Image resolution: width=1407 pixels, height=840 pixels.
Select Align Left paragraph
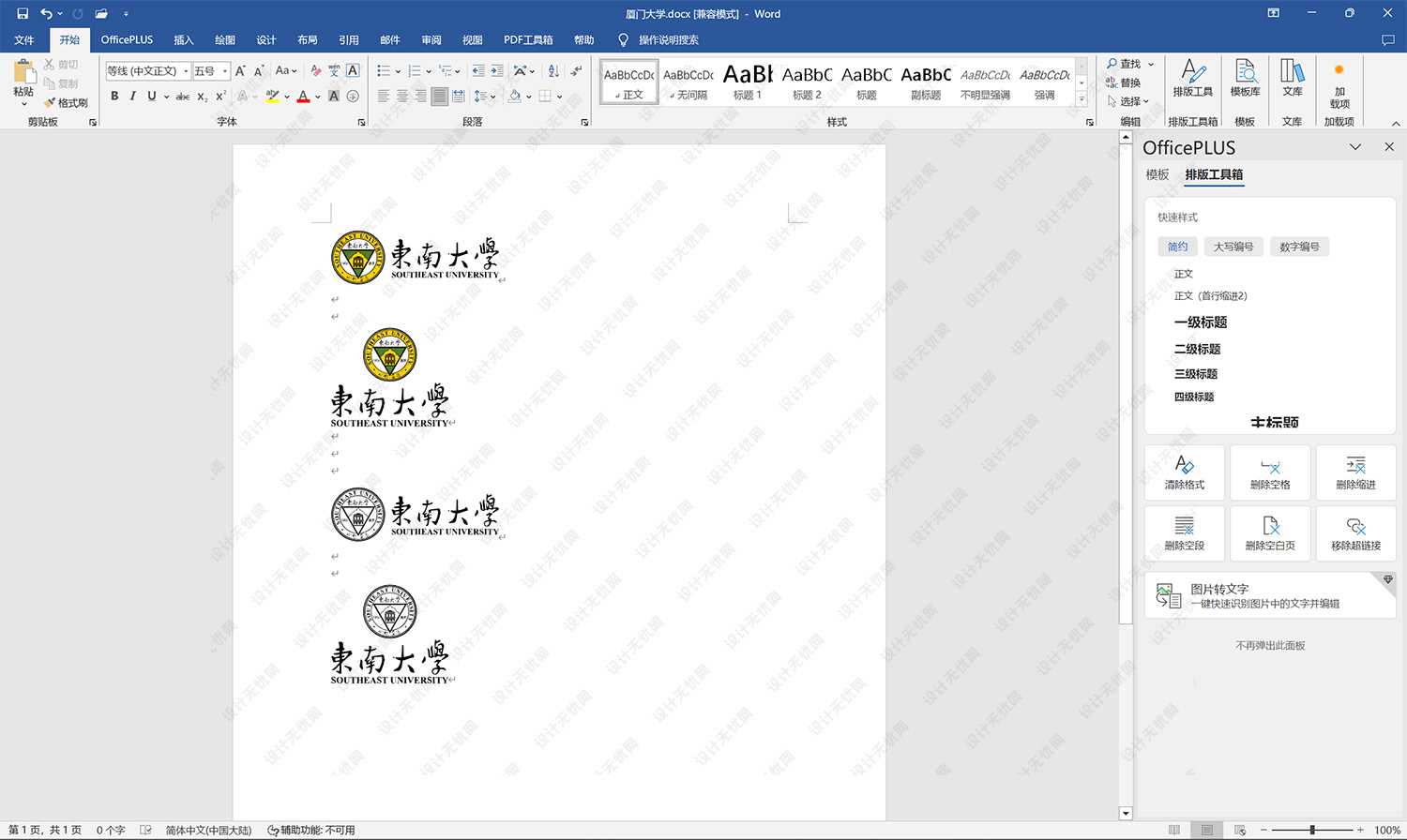(x=384, y=96)
